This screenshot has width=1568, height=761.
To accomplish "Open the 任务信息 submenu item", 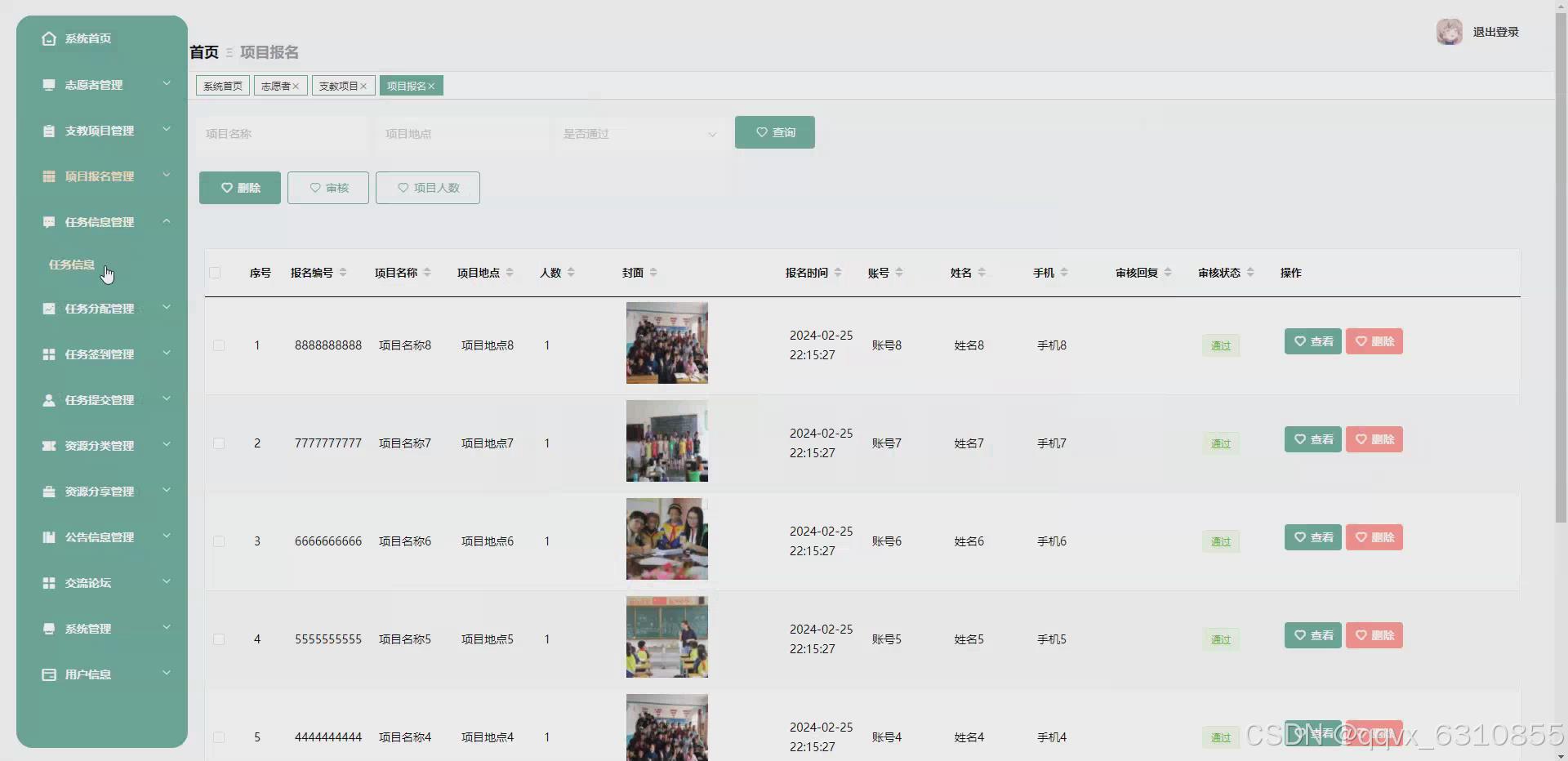I will click(72, 265).
